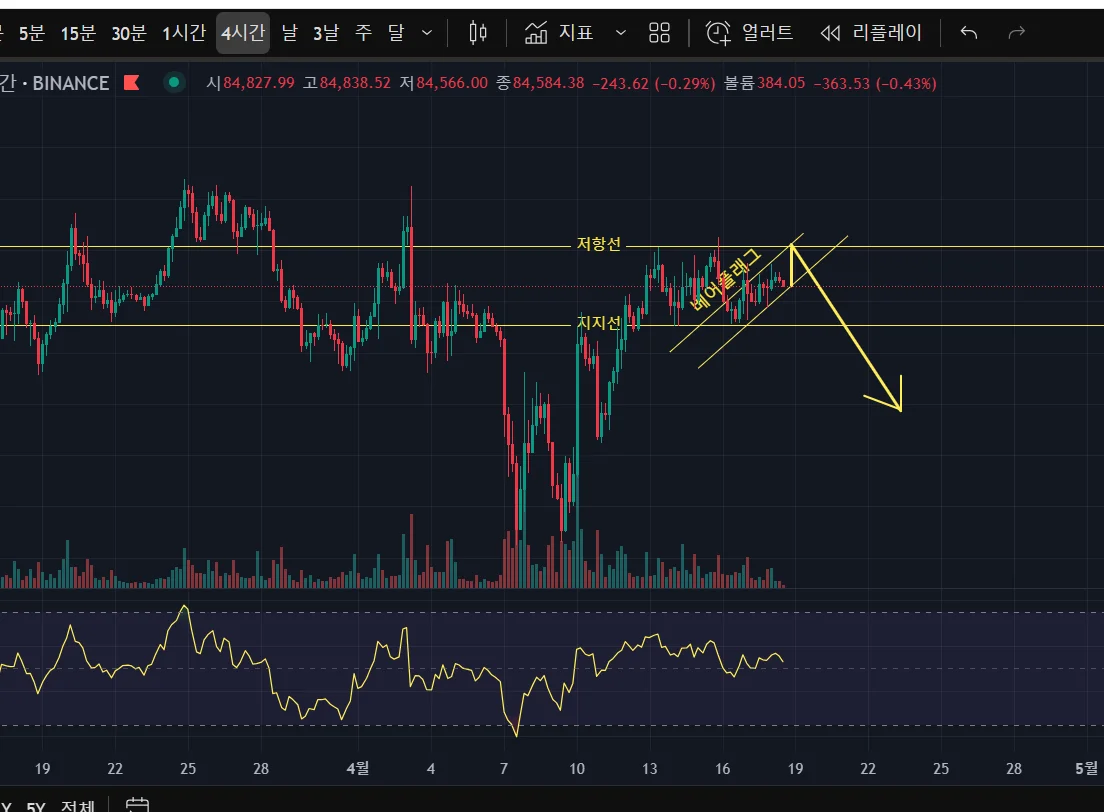
Task: Select the 4시간 timeframe
Action: pos(243,32)
